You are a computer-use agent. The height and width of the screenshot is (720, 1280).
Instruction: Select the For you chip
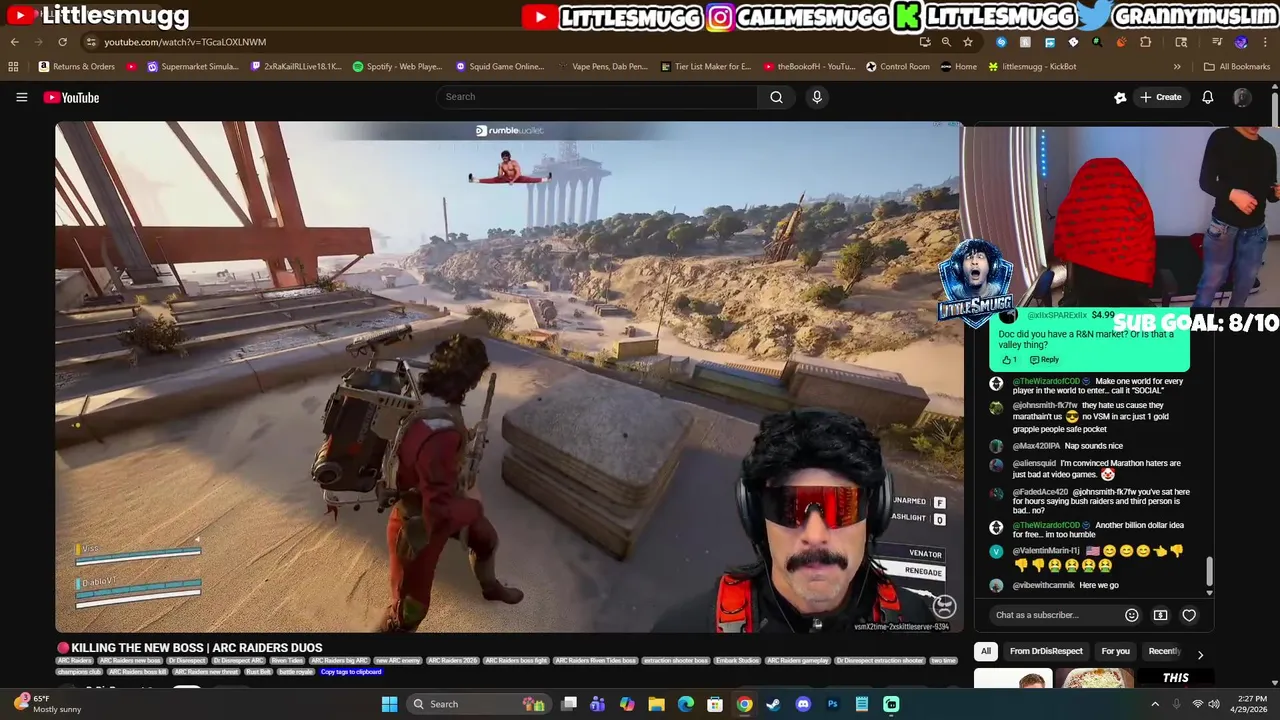[1115, 651]
